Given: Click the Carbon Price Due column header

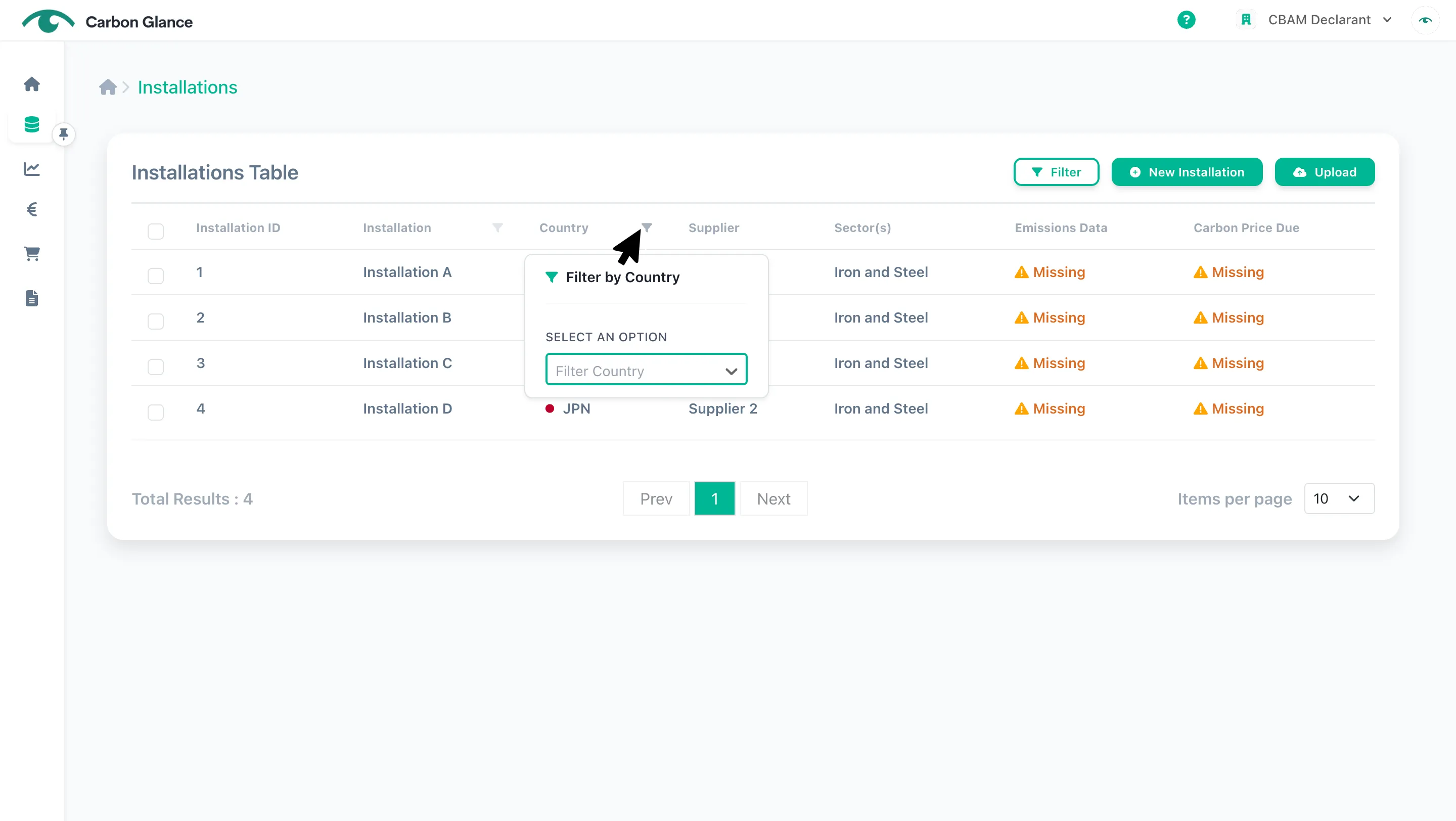Looking at the screenshot, I should (1246, 227).
